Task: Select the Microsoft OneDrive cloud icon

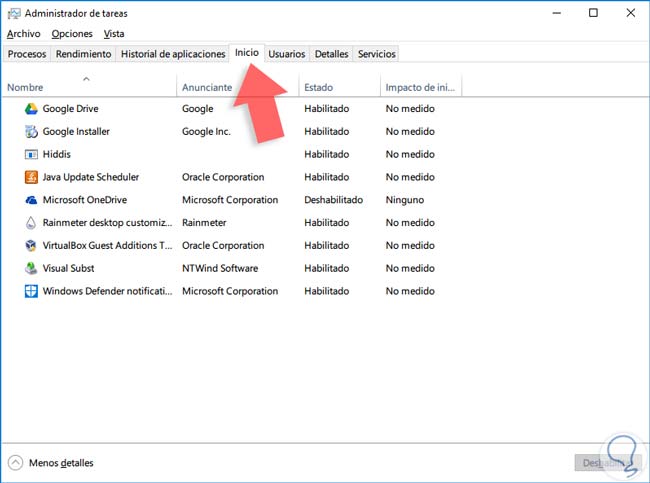Action: tap(31, 200)
